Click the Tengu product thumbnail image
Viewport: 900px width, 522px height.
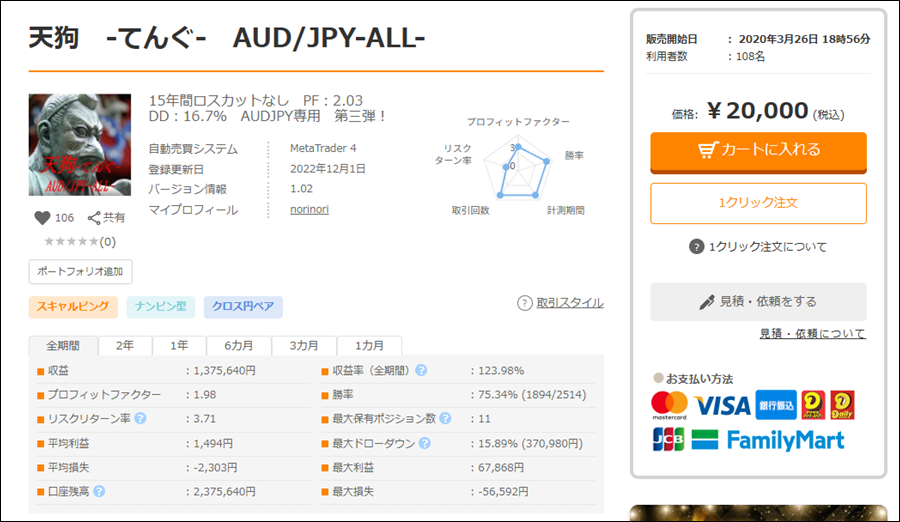80,145
